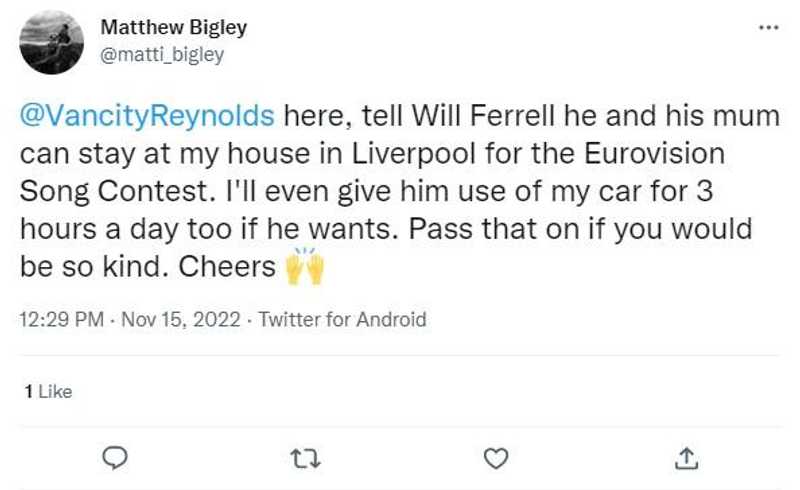The height and width of the screenshot is (490, 800).
Task: View who liked via 1 Like
Action: click(48, 392)
